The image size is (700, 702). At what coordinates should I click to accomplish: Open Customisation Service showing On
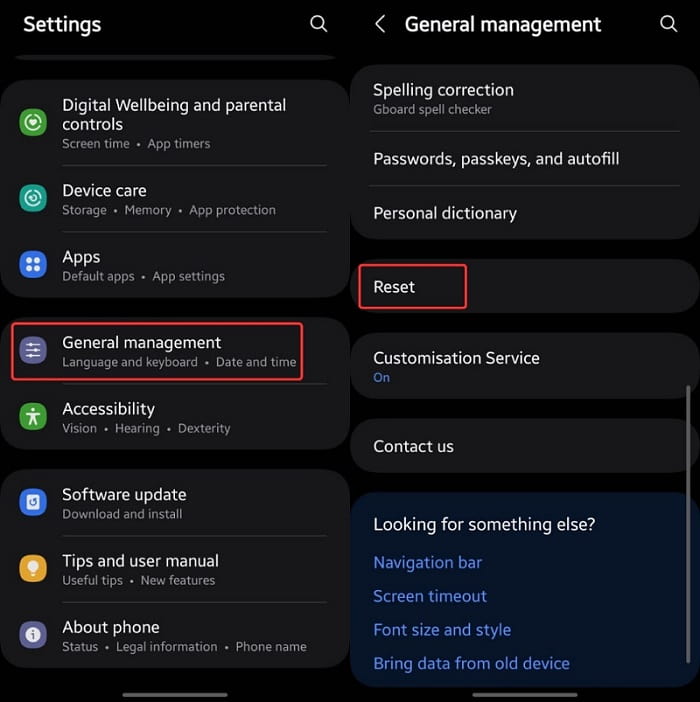point(525,366)
